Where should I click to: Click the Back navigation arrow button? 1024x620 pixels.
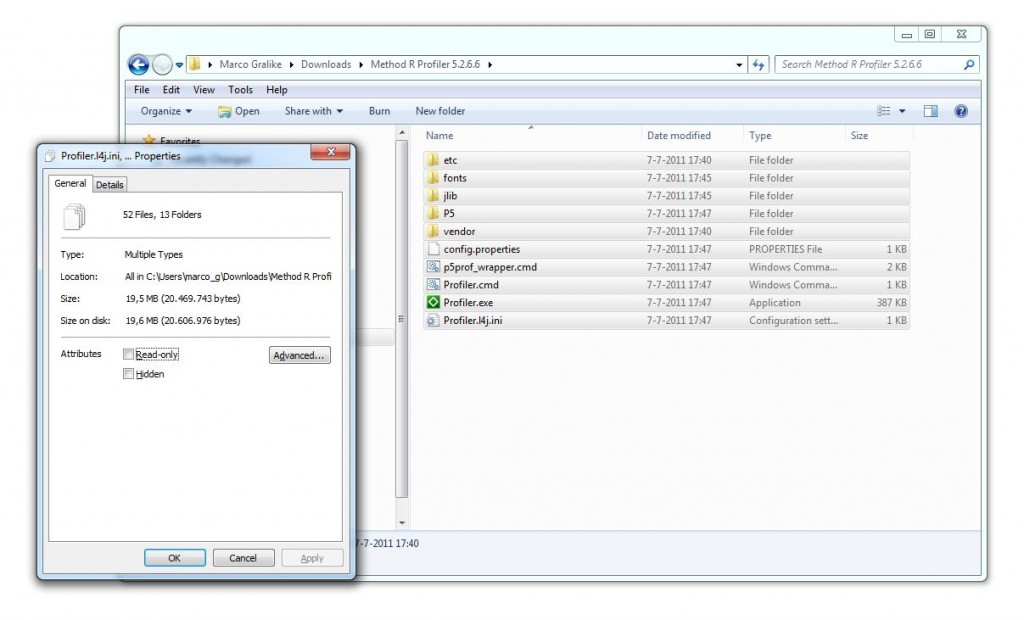139,65
